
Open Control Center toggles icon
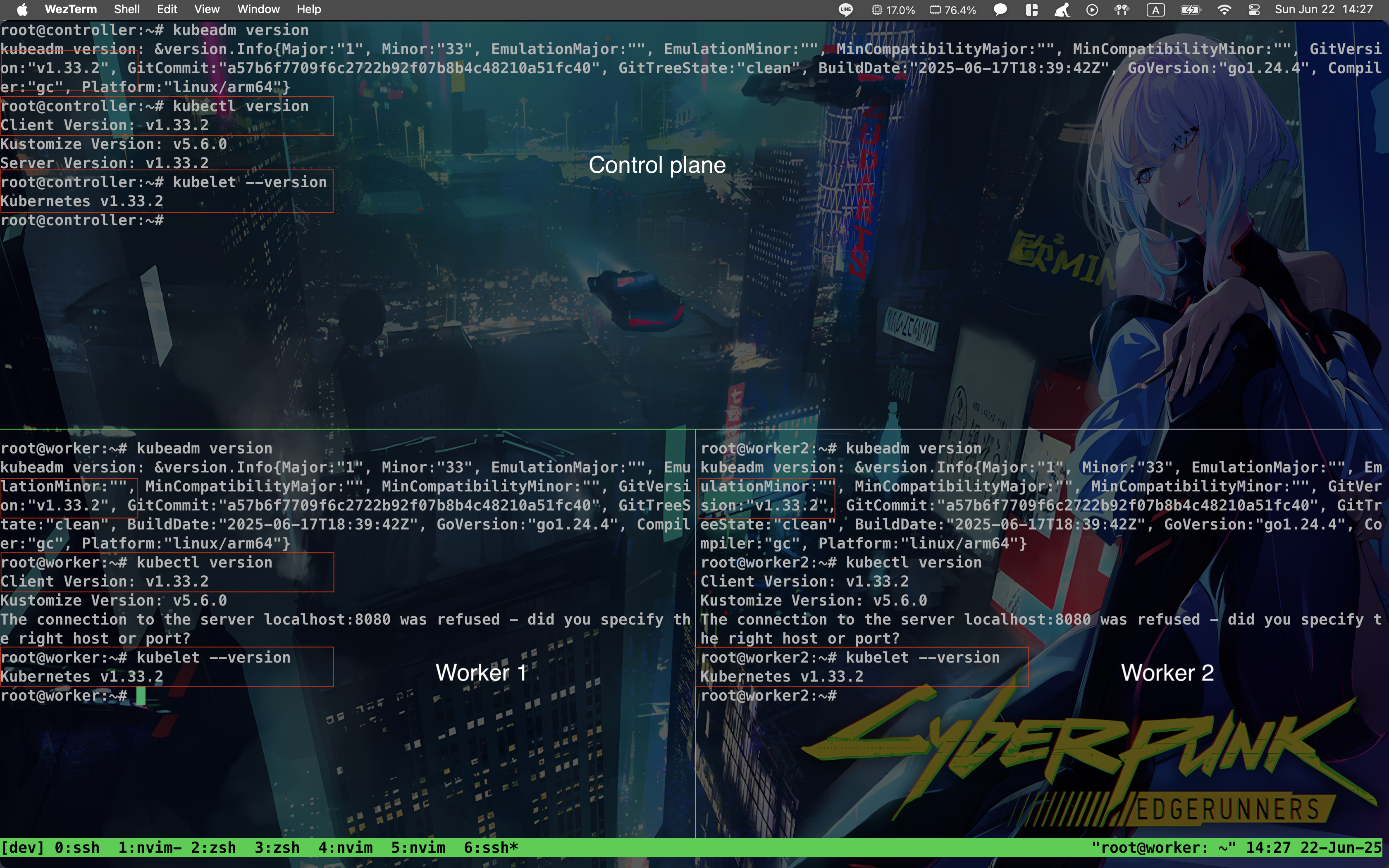click(1254, 10)
